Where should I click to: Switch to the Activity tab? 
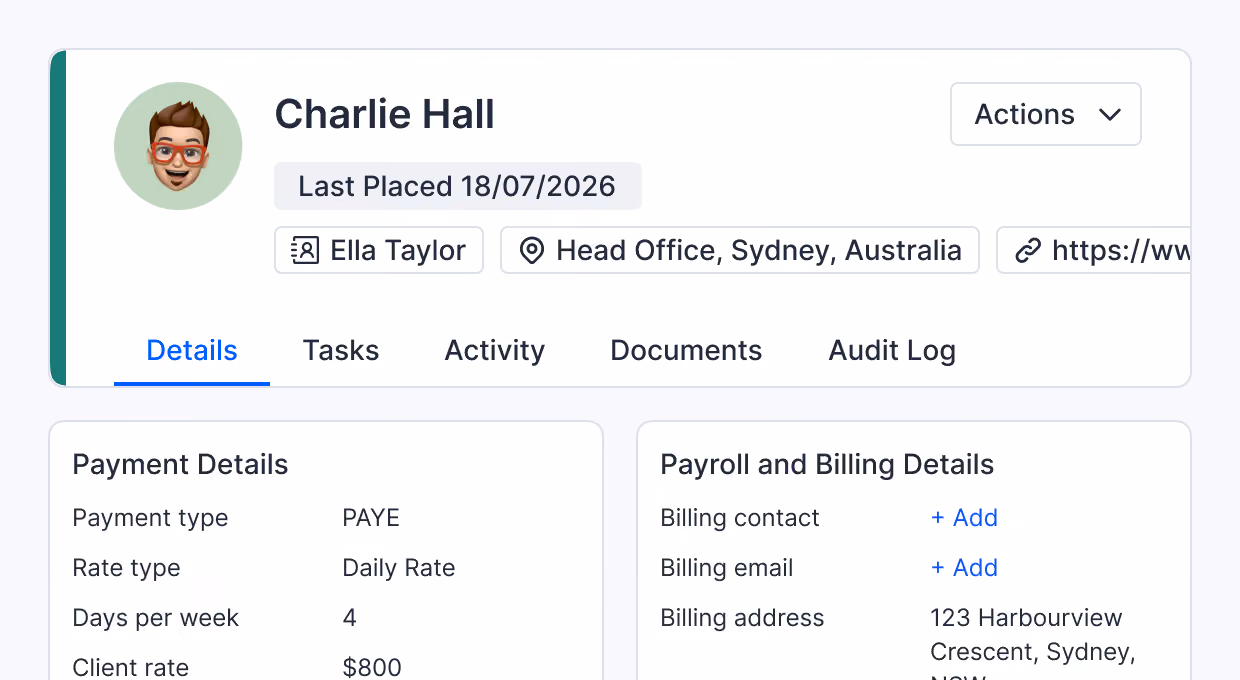click(495, 351)
